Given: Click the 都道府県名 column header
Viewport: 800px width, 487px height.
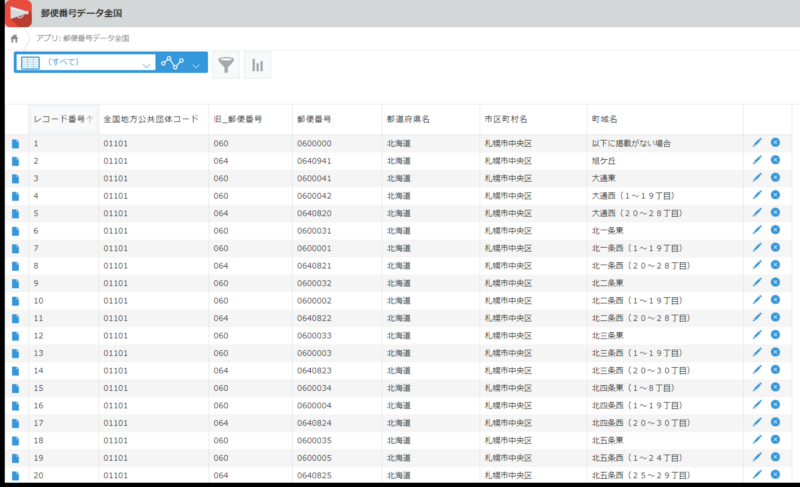Looking at the screenshot, I should pos(408,118).
